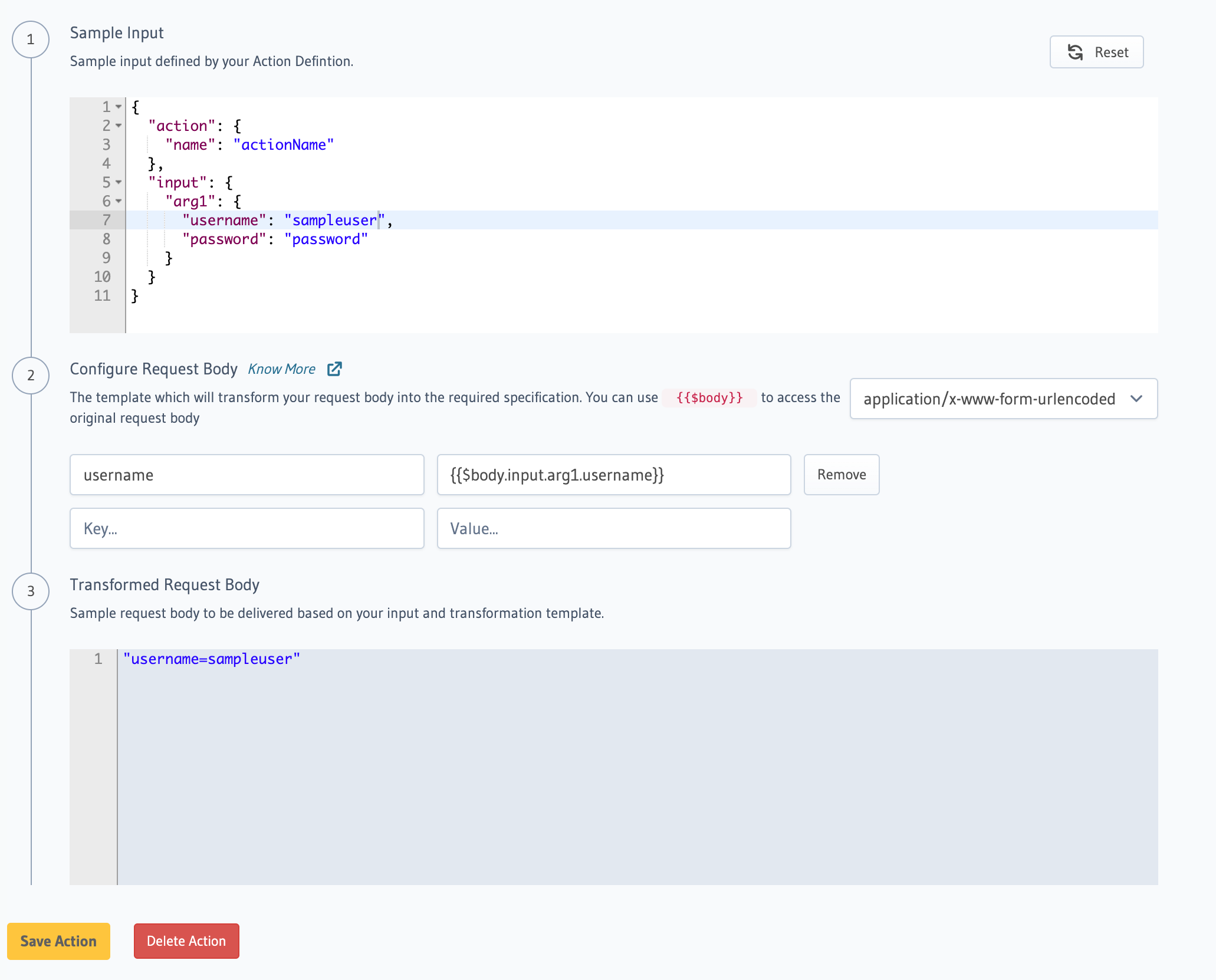The height and width of the screenshot is (980, 1216).
Task: Click the {{$body.input.arg1.username}} value field
Action: coord(613,475)
